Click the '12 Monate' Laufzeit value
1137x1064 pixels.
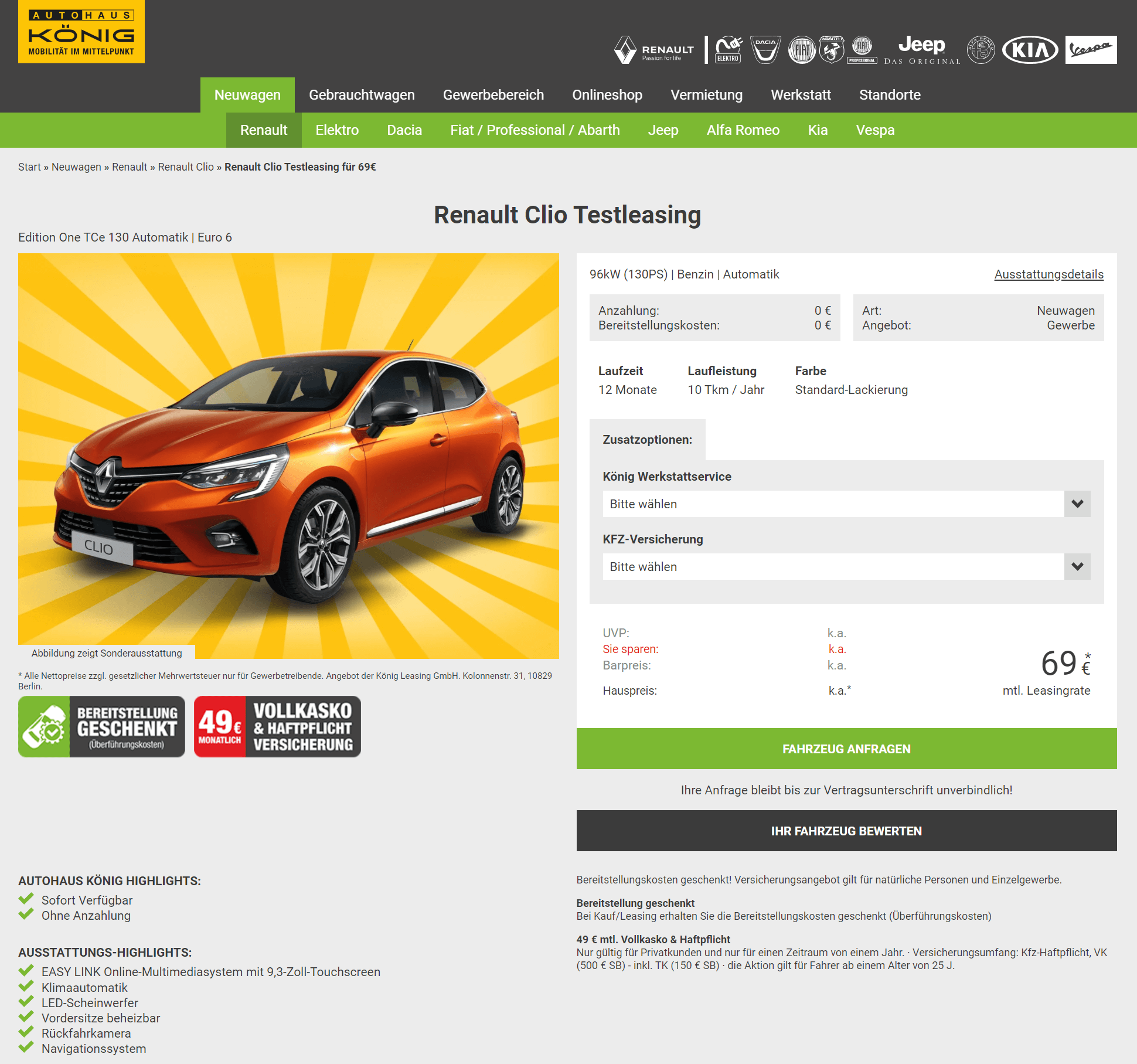627,390
